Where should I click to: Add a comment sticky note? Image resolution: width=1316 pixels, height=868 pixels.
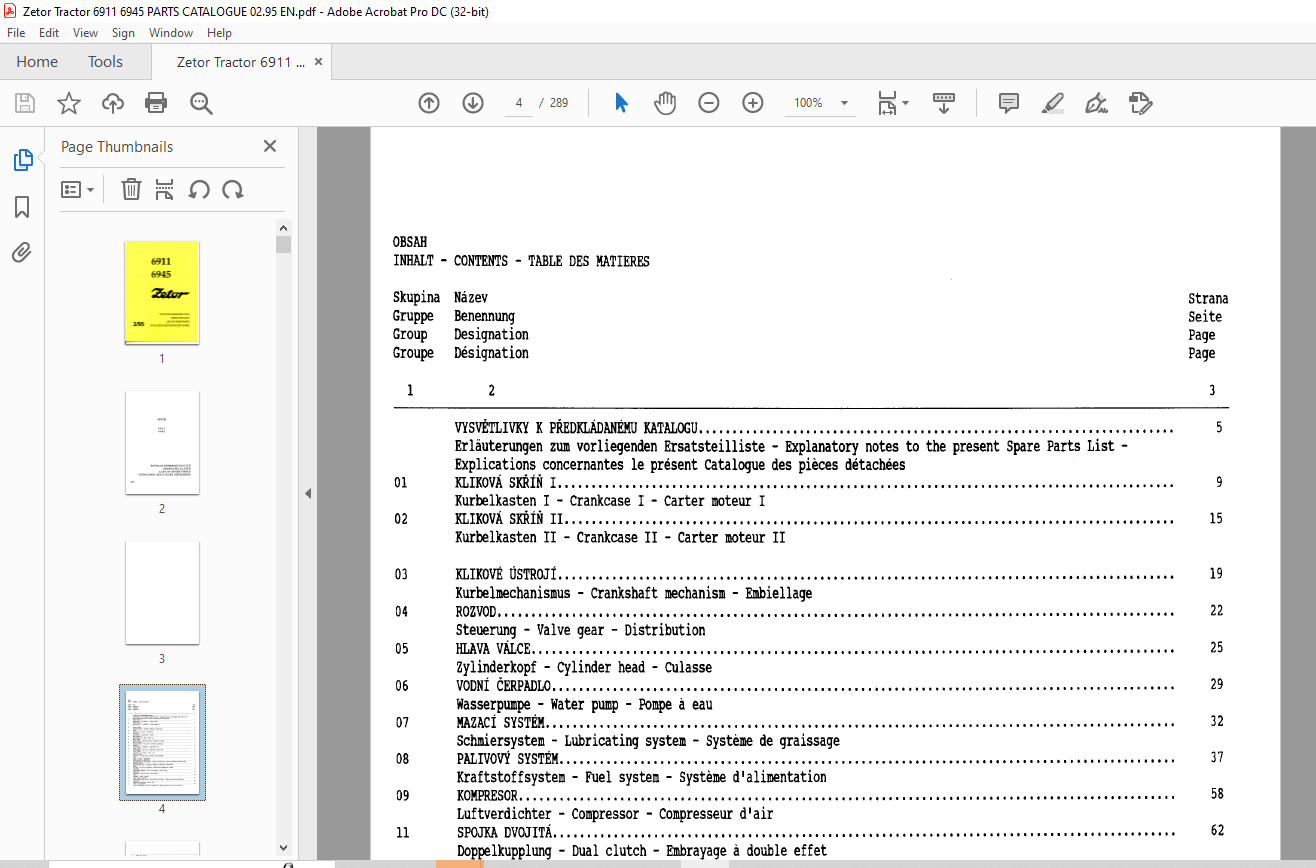coord(1009,103)
